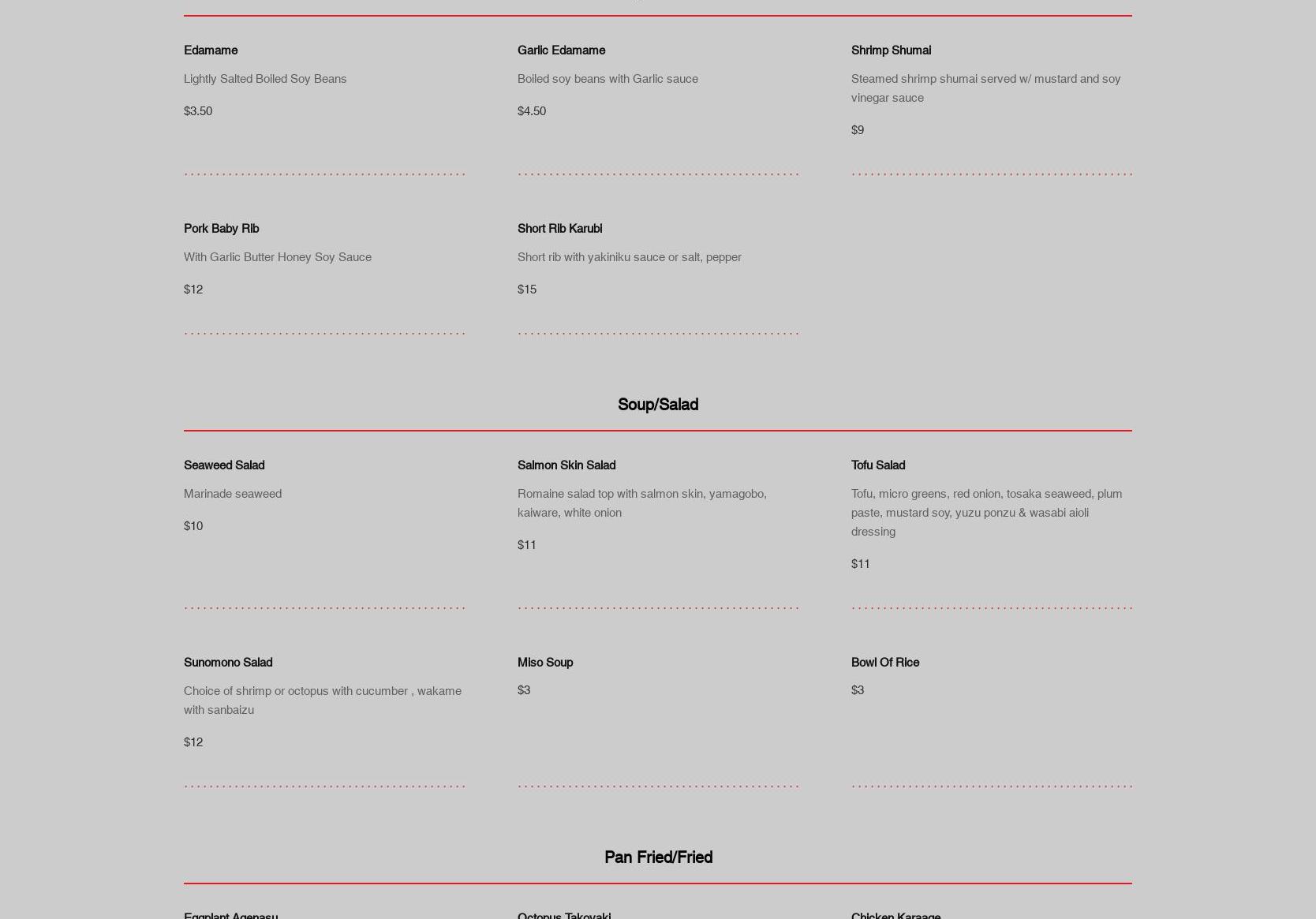1316x919 pixels.
Task: Click the Salmon Skin Salad description
Action: [x=642, y=502]
